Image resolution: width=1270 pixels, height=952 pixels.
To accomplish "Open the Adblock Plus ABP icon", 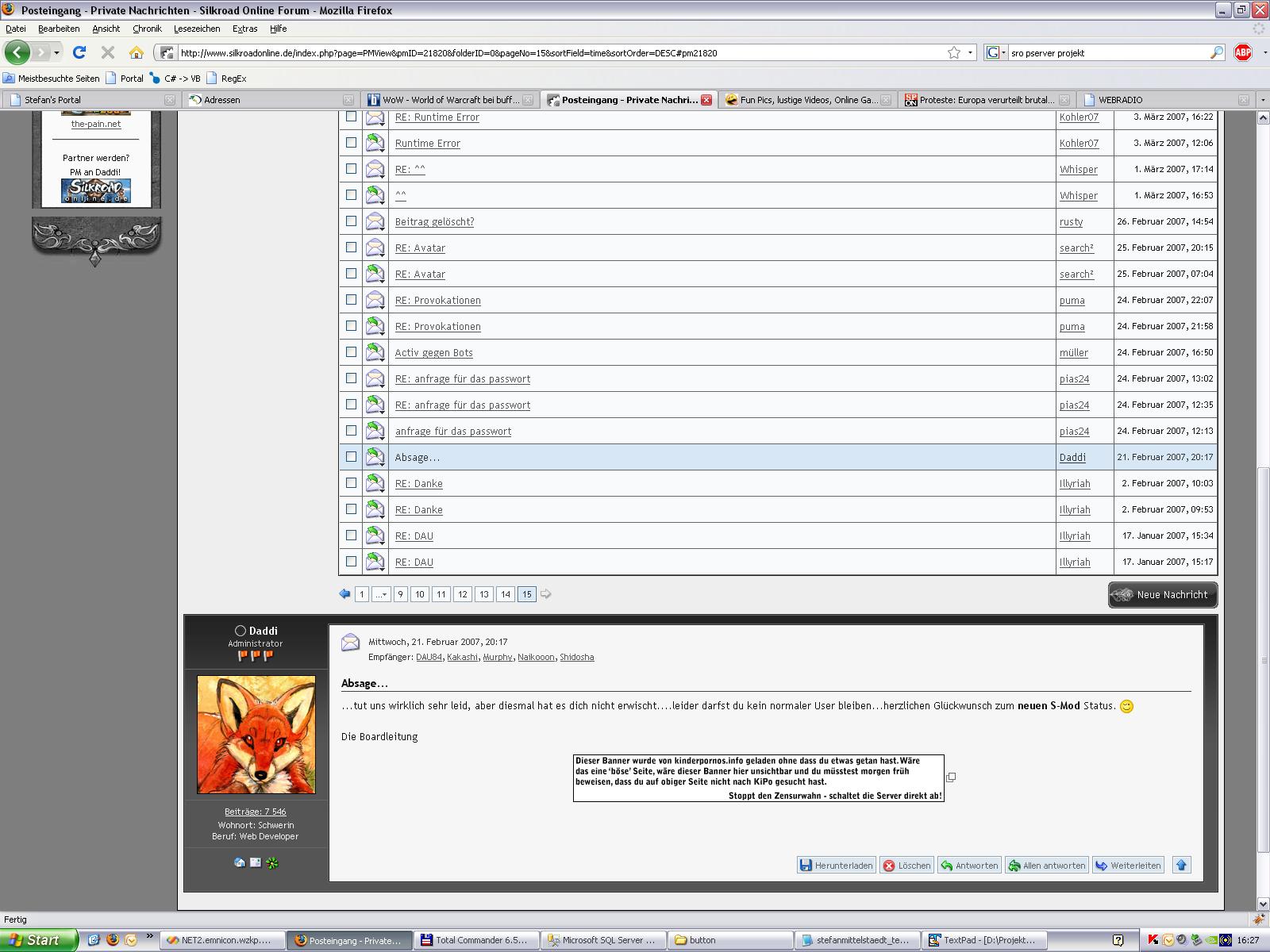I will [1243, 52].
